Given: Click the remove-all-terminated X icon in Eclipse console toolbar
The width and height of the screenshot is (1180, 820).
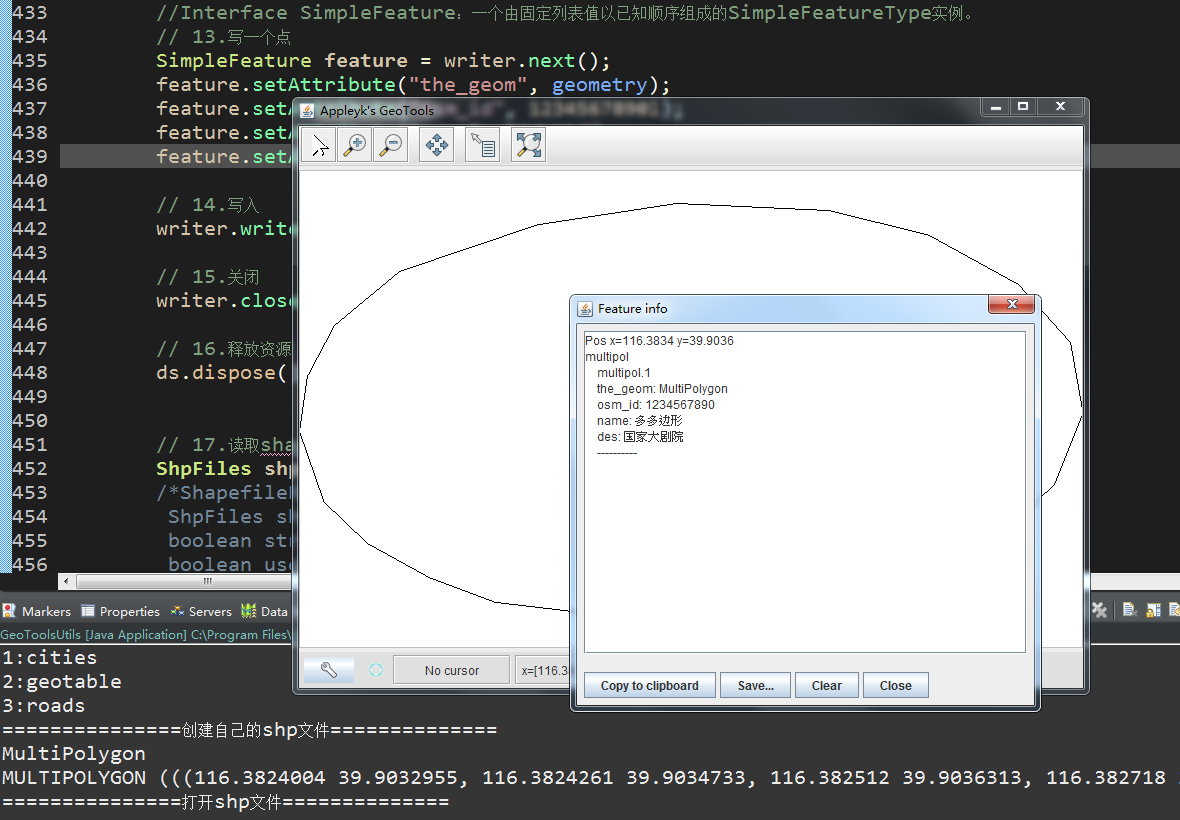Looking at the screenshot, I should click(1099, 610).
